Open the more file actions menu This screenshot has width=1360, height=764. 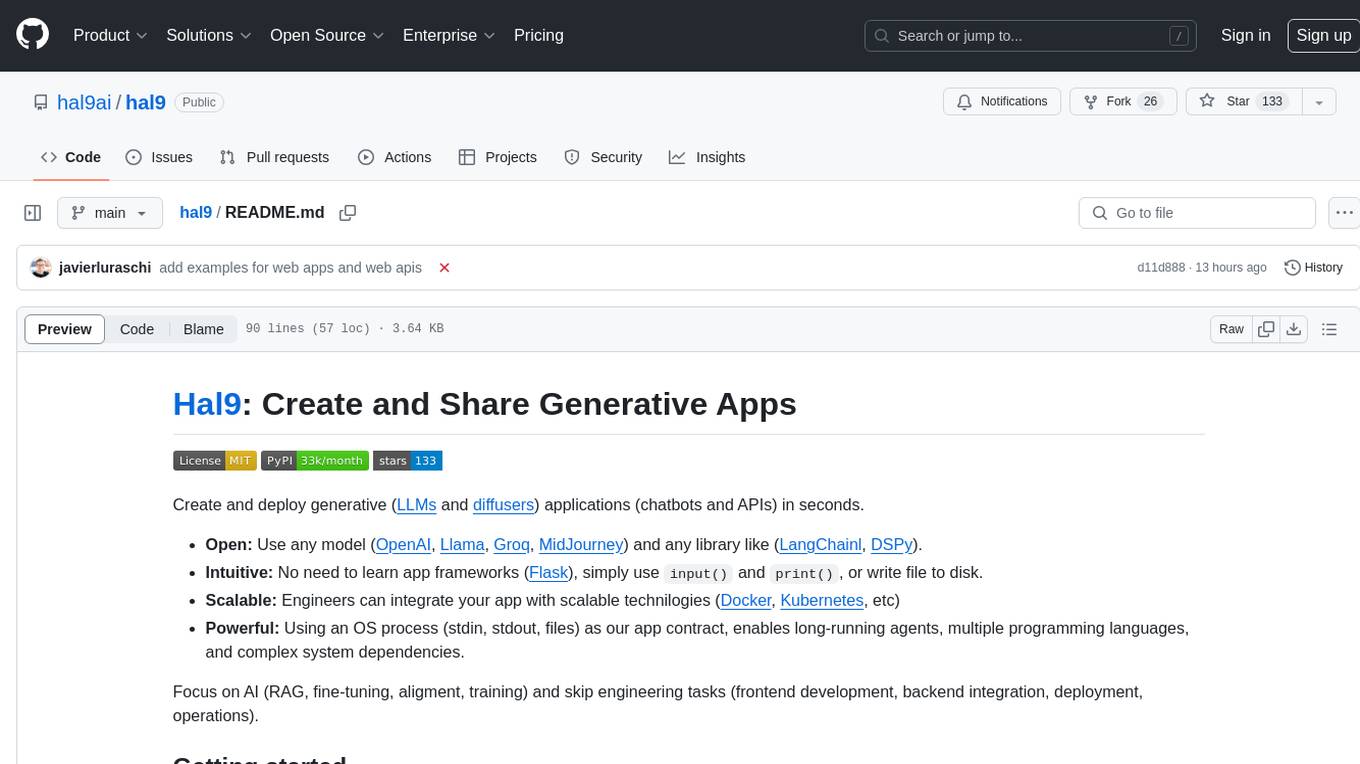click(x=1344, y=213)
